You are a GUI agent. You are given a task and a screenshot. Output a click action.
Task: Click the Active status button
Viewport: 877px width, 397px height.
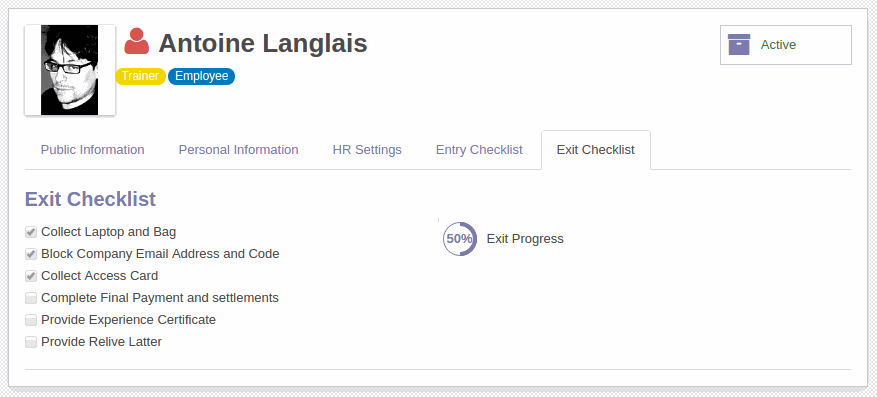786,45
